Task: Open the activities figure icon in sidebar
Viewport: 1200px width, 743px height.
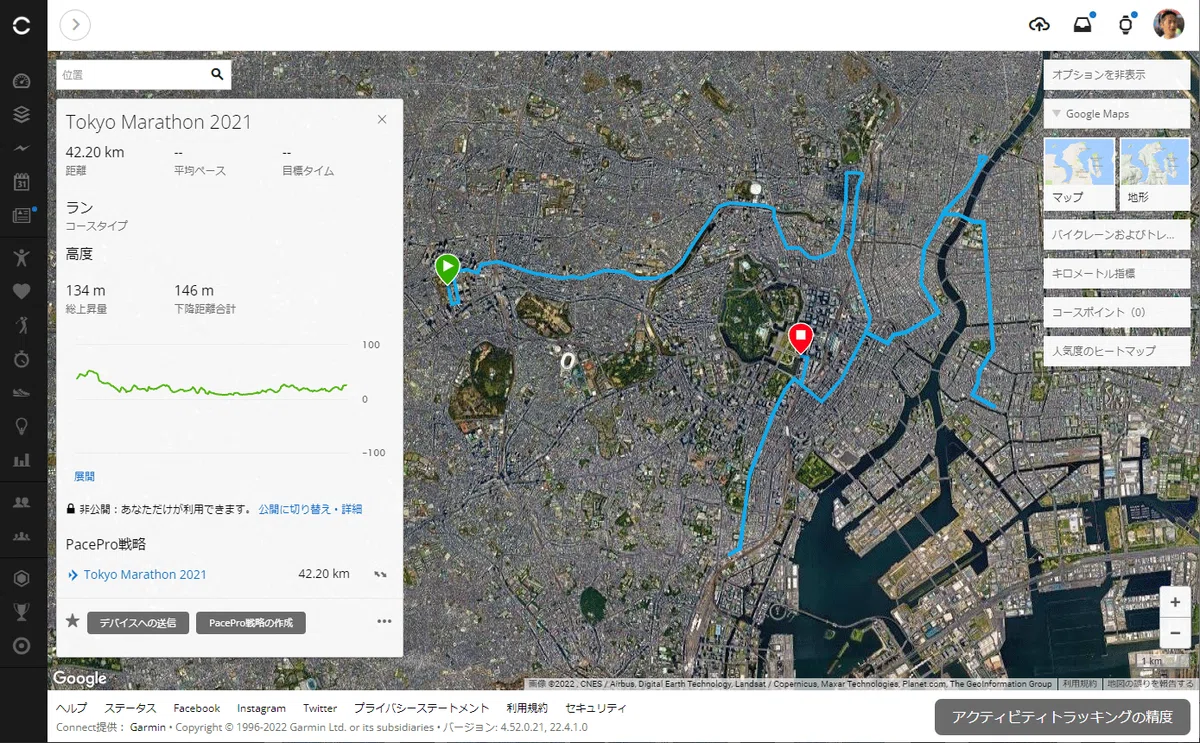Action: (21, 257)
